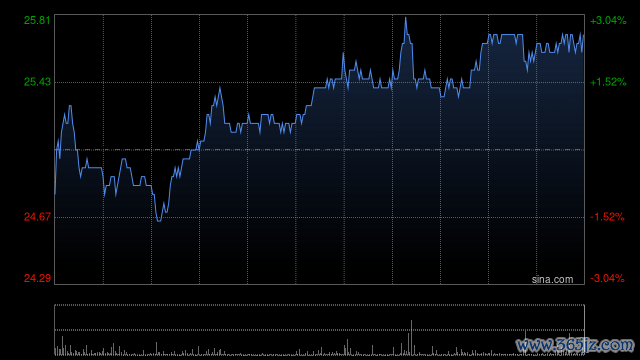Click the +3.04% percentage label

point(608,20)
